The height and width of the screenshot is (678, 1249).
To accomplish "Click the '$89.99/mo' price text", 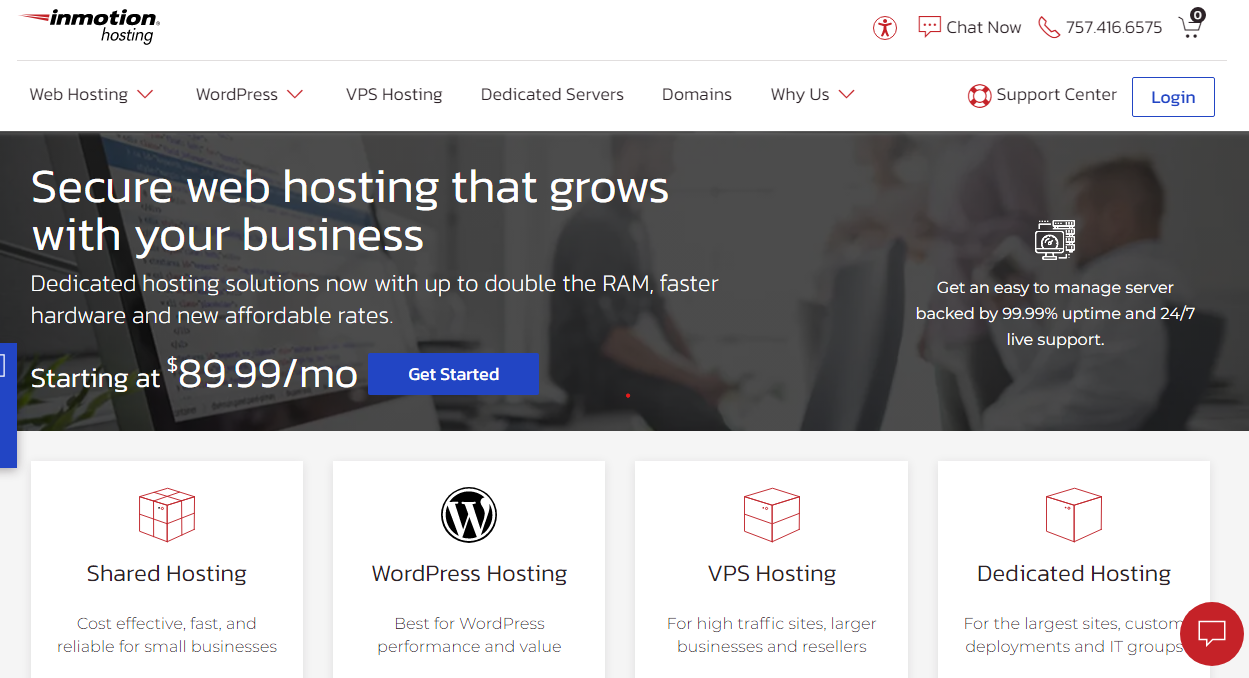I will 262,374.
